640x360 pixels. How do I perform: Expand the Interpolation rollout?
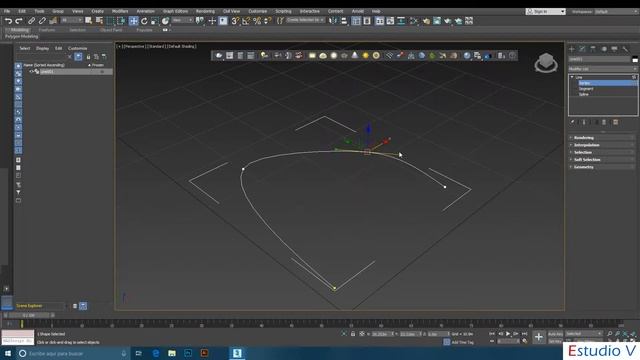[602, 145]
